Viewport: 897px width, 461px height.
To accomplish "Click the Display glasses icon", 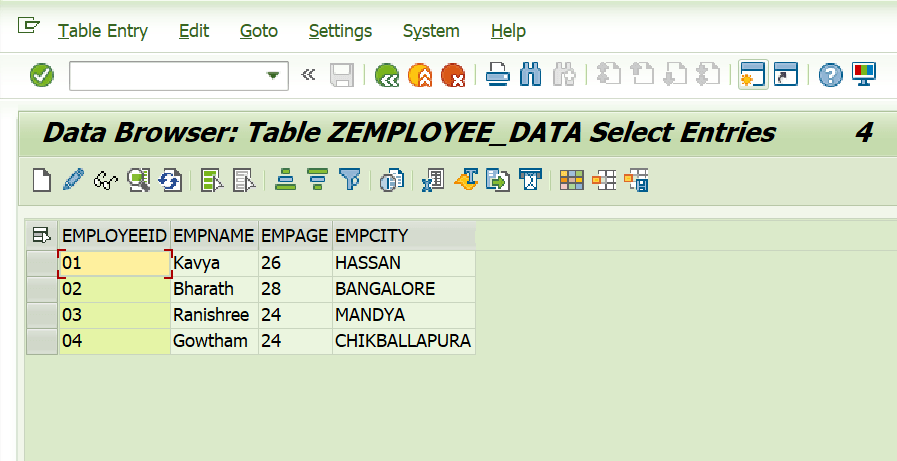I will (x=106, y=181).
